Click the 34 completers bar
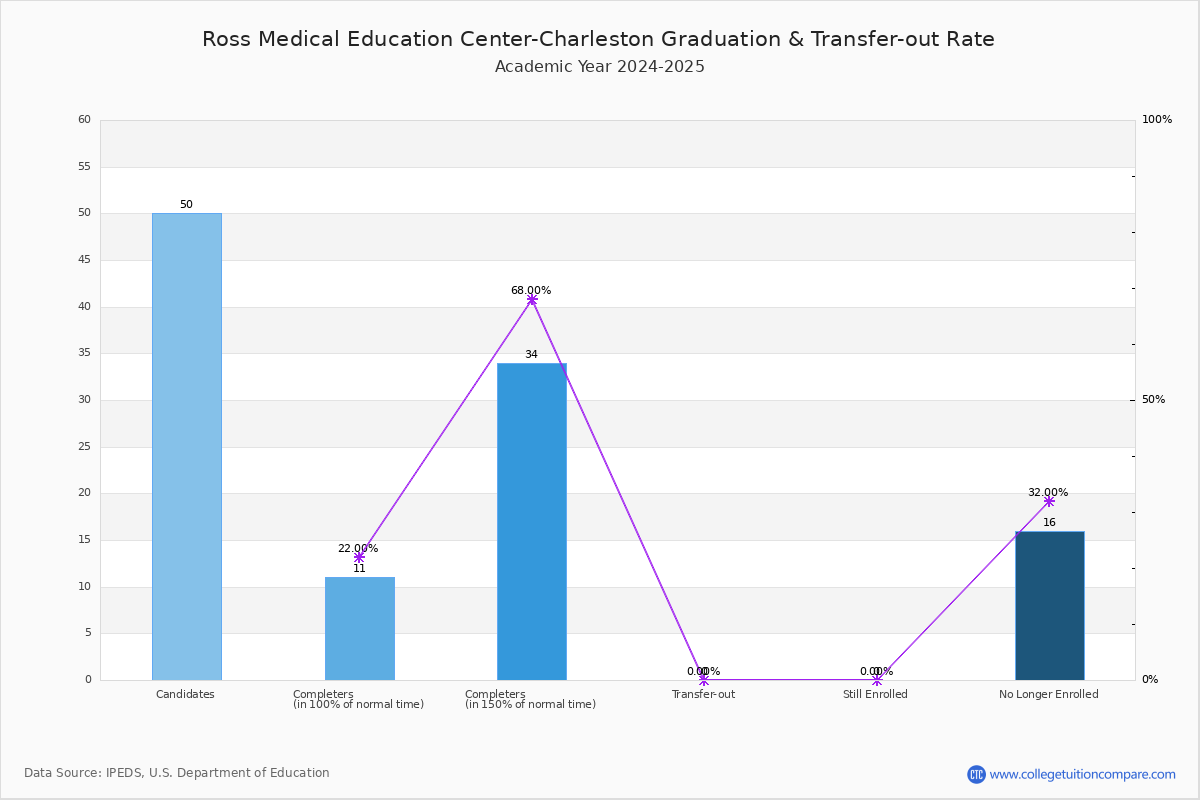1200x800 pixels. [x=532, y=522]
